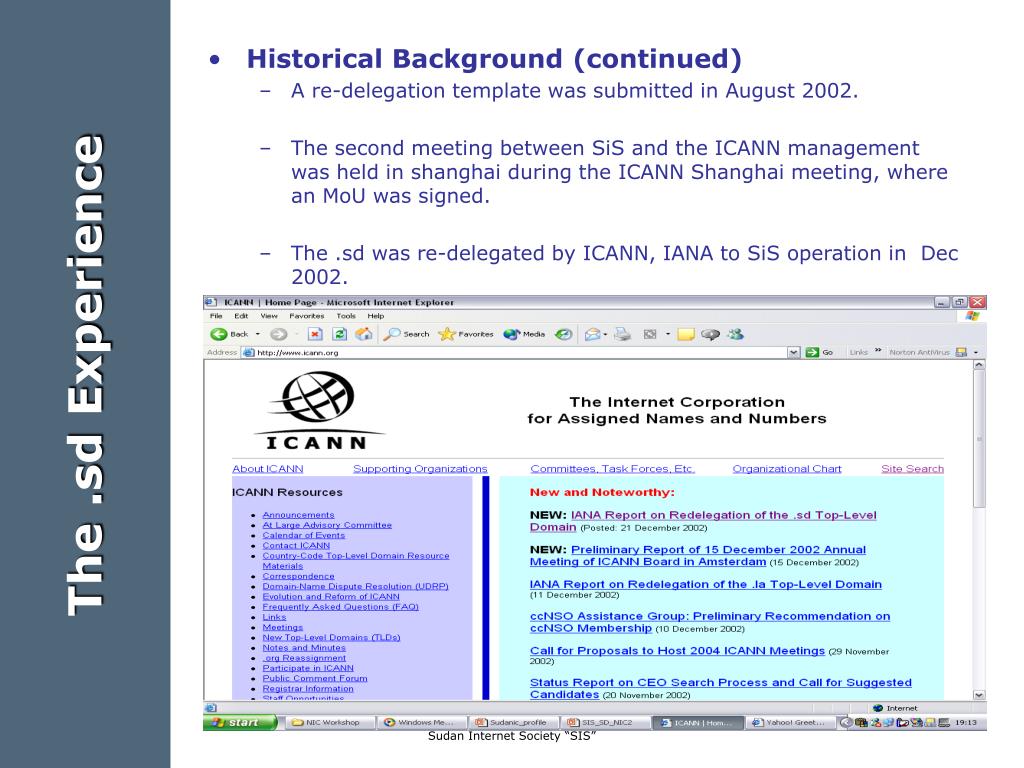Image resolution: width=1024 pixels, height=768 pixels.
Task: Open the About ICANN link
Action: pos(268,469)
